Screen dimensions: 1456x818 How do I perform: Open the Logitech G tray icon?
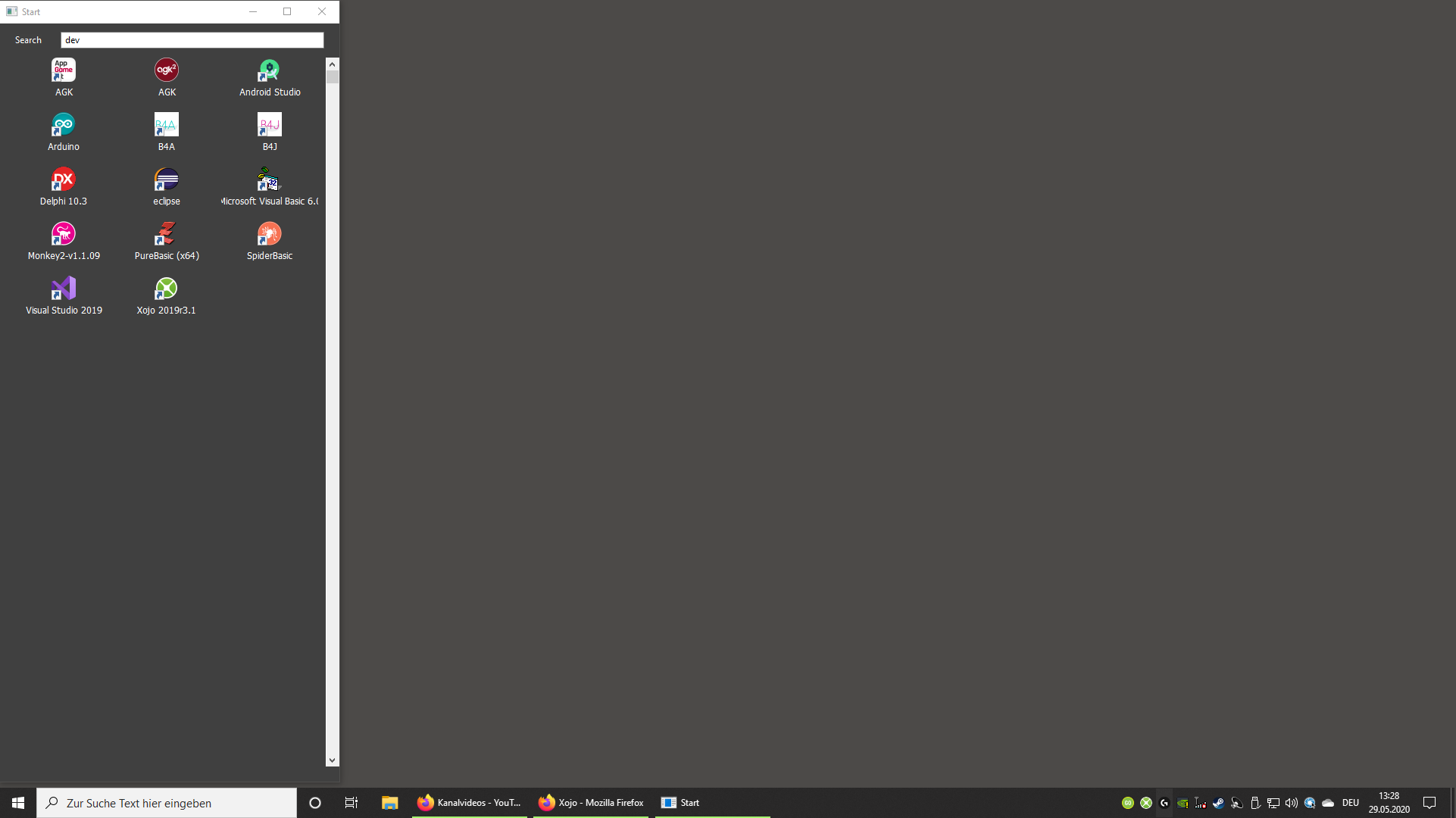pyautogui.click(x=1164, y=803)
